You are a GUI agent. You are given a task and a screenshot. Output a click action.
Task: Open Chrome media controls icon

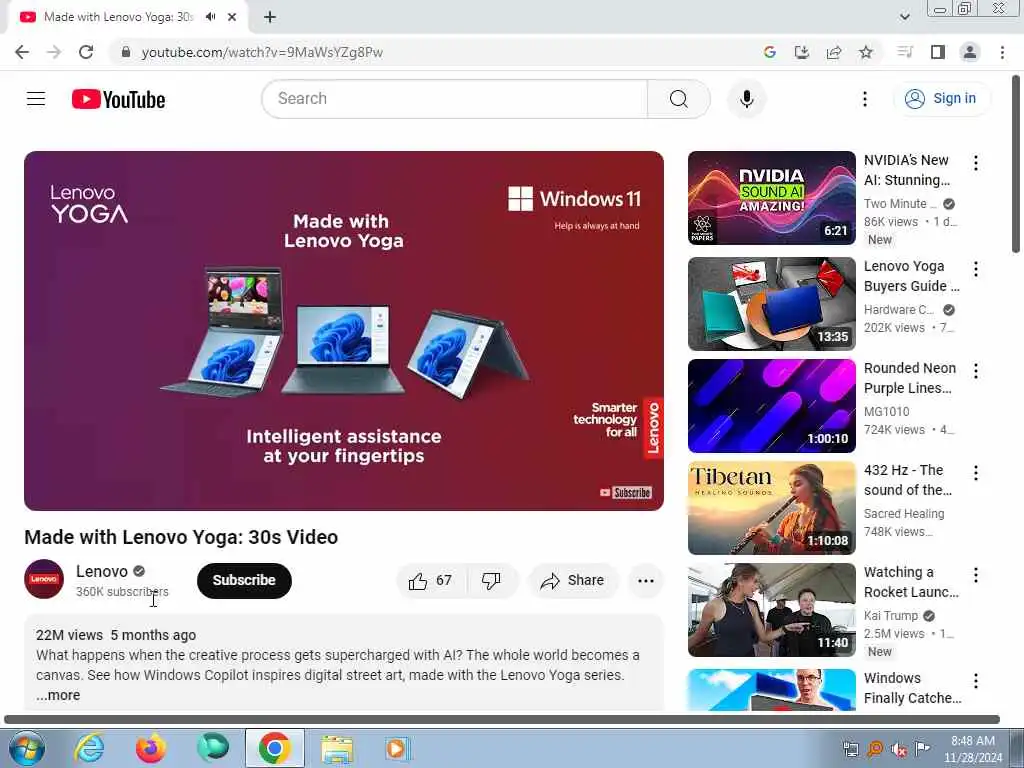click(x=904, y=52)
